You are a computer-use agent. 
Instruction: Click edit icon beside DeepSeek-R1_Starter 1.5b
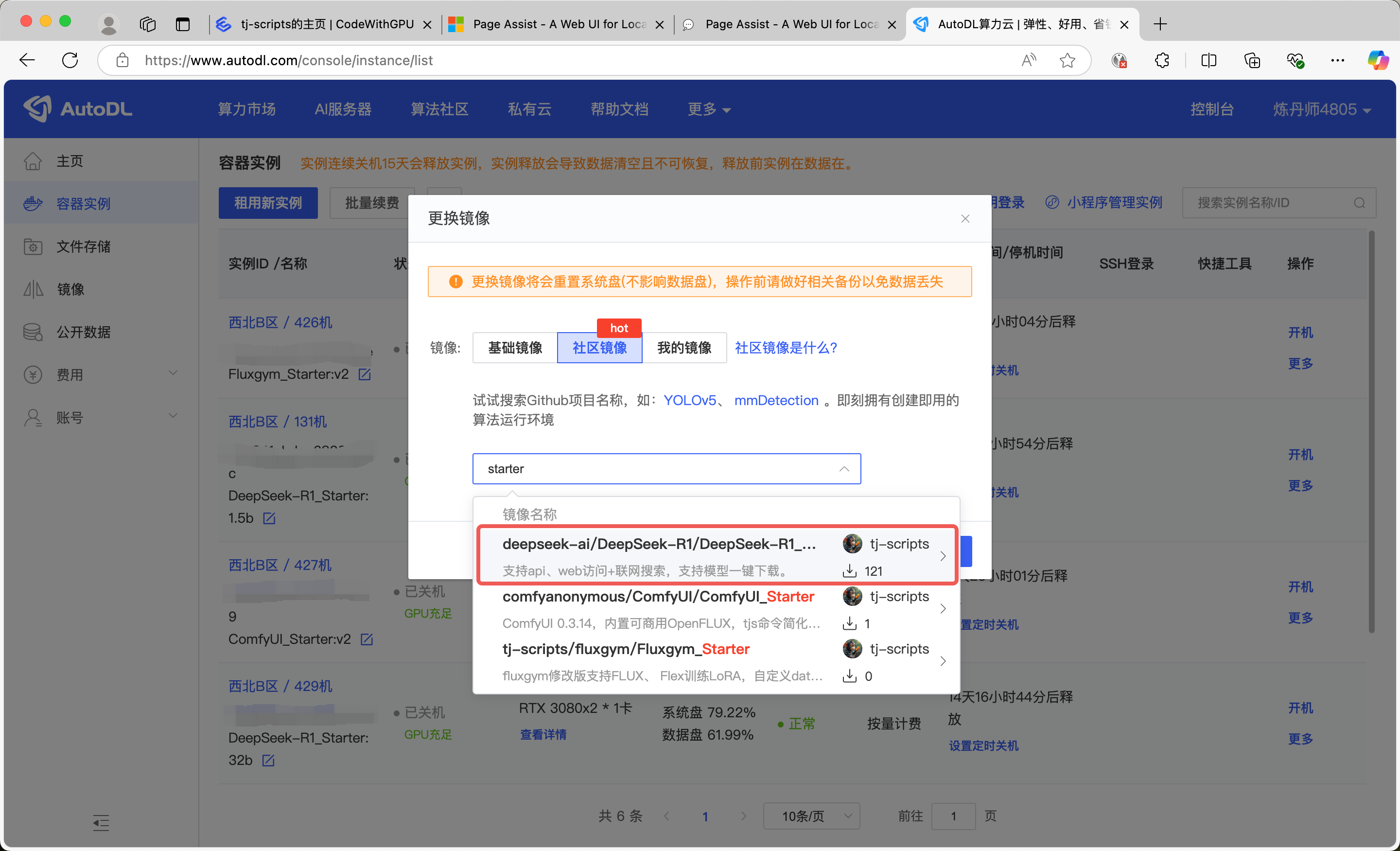click(x=269, y=518)
